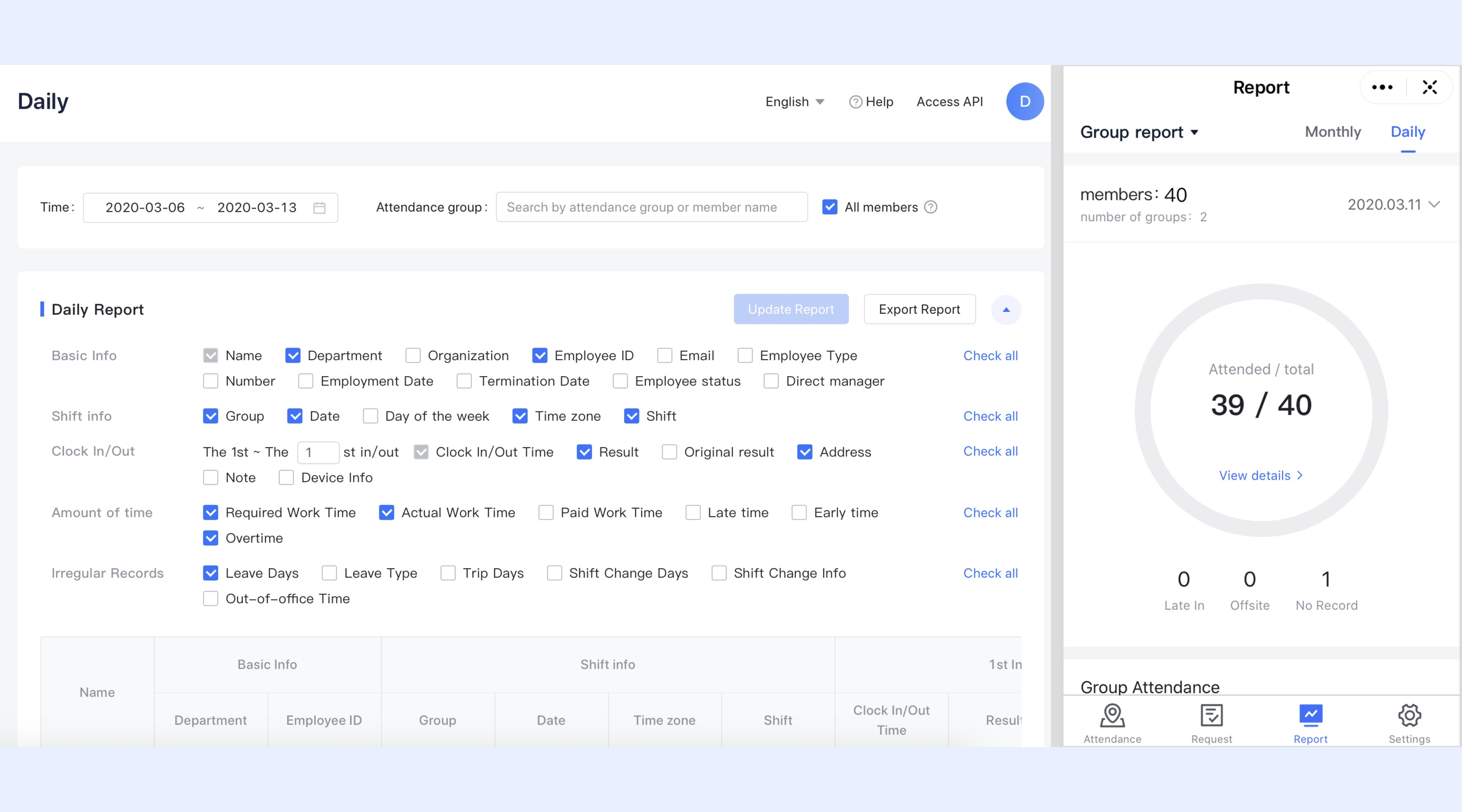Image resolution: width=1462 pixels, height=812 pixels.
Task: Check the Trip Days checkbox
Action: pyautogui.click(x=448, y=573)
